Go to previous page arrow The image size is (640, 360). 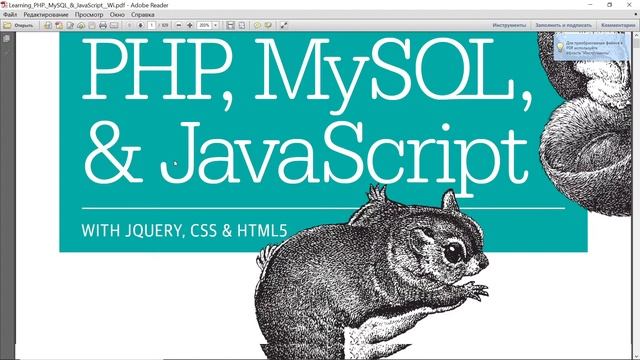point(129,25)
